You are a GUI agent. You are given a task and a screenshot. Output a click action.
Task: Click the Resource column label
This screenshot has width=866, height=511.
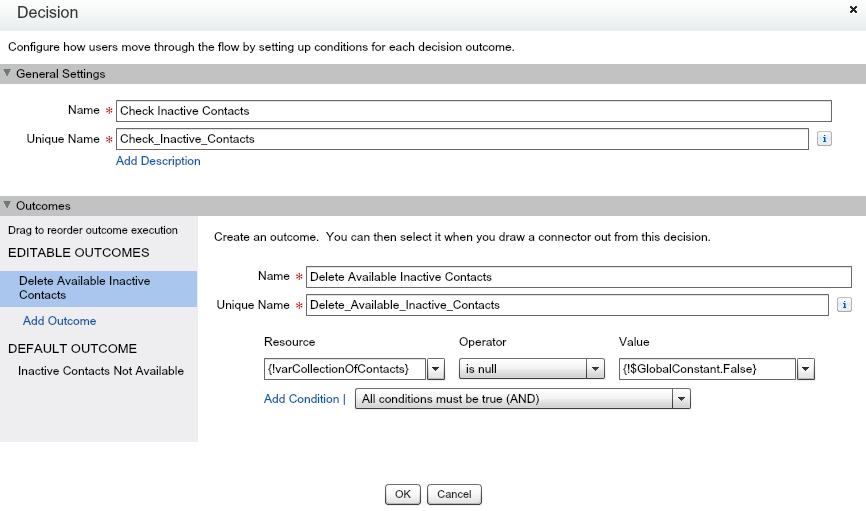coord(289,342)
